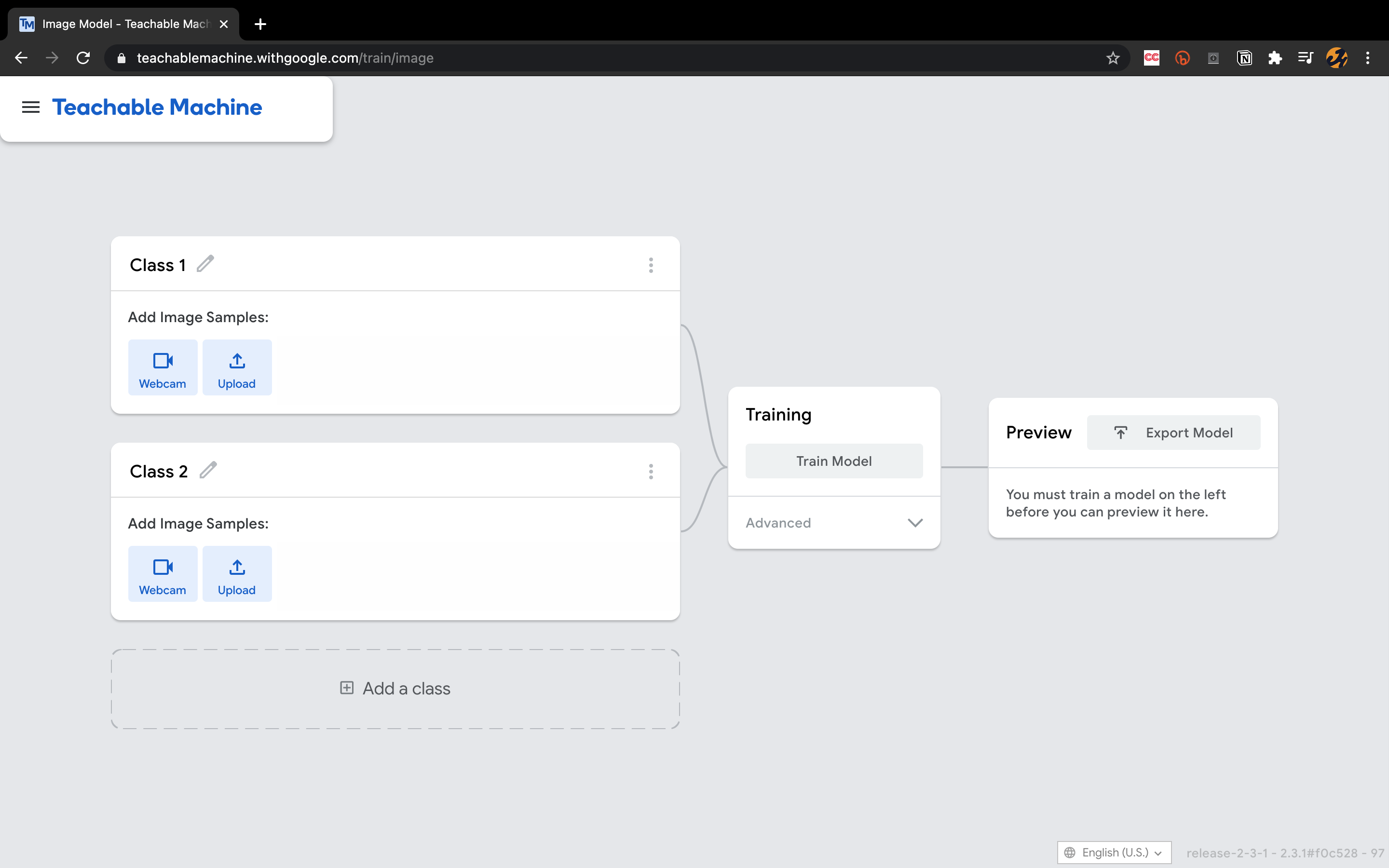The image size is (1389, 868).
Task: Click the pencil icon to rename Class 2
Action: (208, 470)
